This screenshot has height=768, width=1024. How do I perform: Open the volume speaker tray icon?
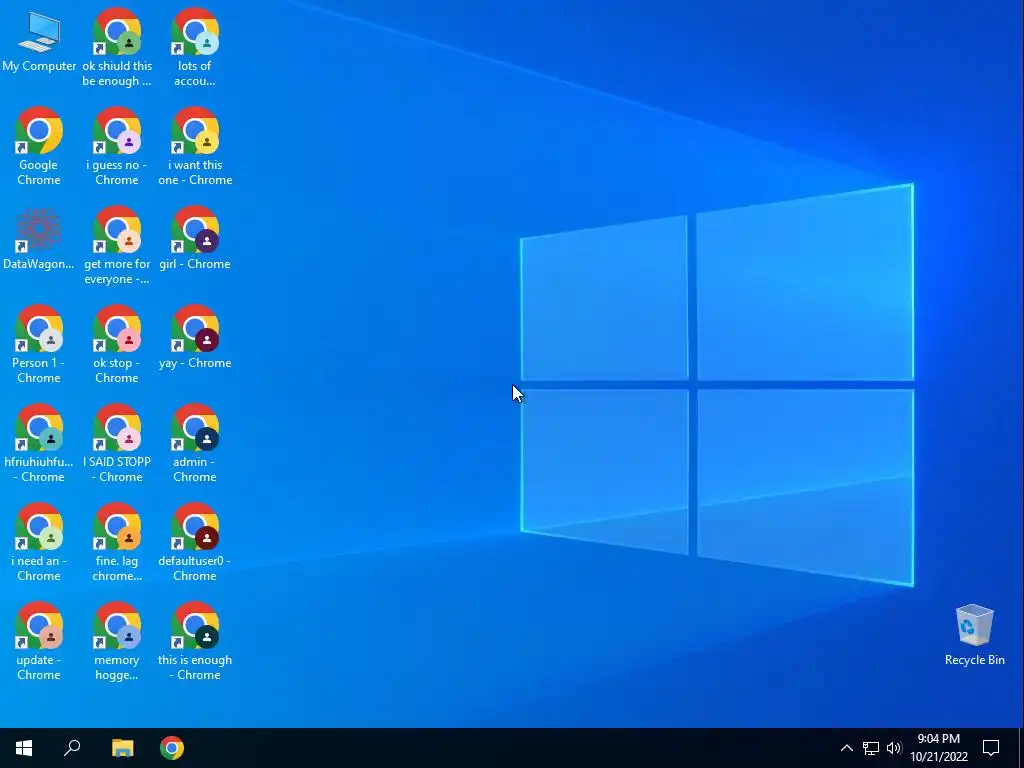tap(894, 748)
